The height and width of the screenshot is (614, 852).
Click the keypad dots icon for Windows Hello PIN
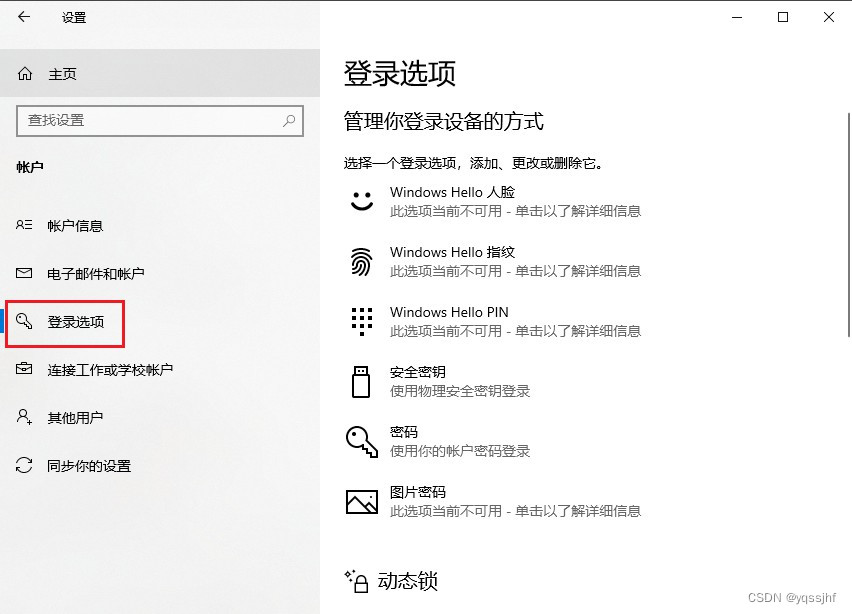click(x=362, y=322)
